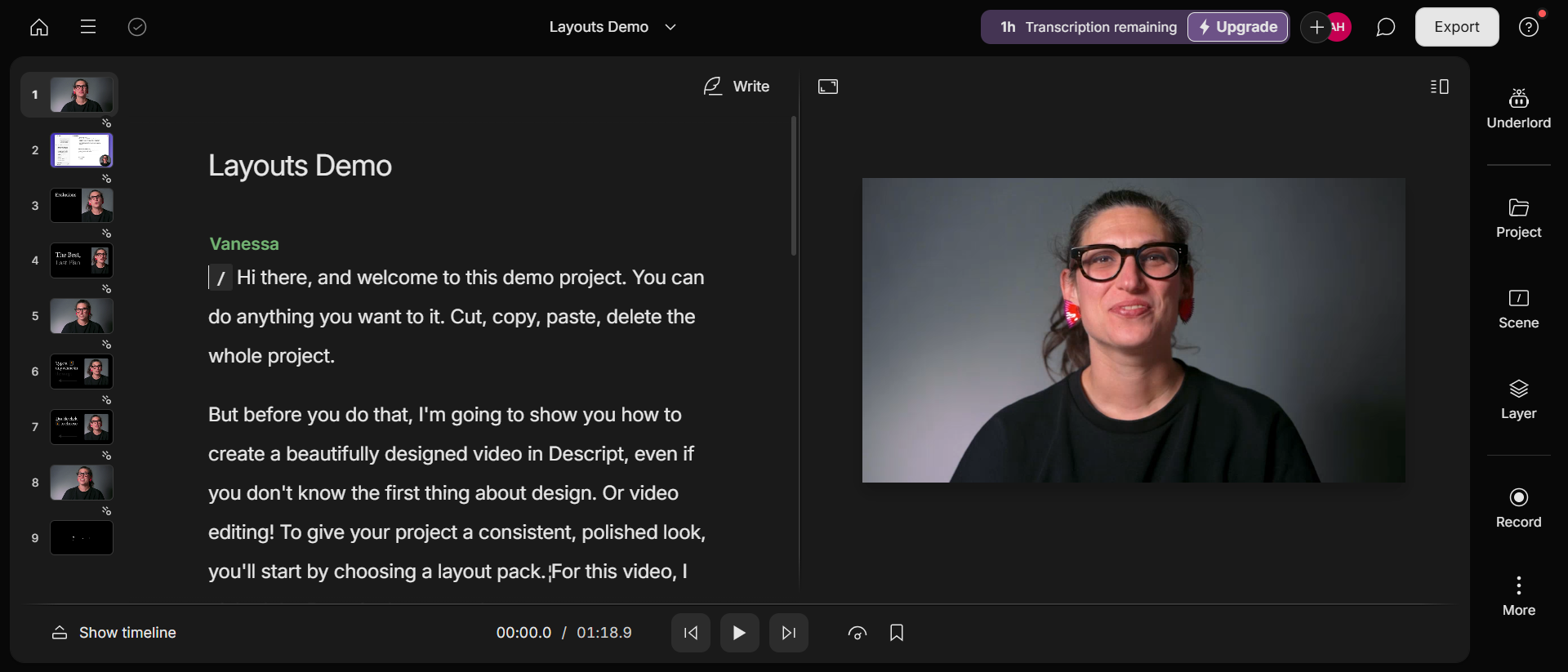This screenshot has height=672, width=1568.
Task: Select scene 1 thumbnail
Action: [x=82, y=95]
